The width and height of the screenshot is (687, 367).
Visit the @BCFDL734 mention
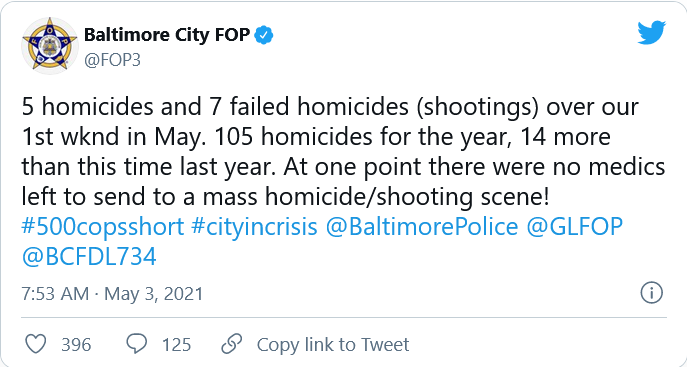tap(89, 257)
